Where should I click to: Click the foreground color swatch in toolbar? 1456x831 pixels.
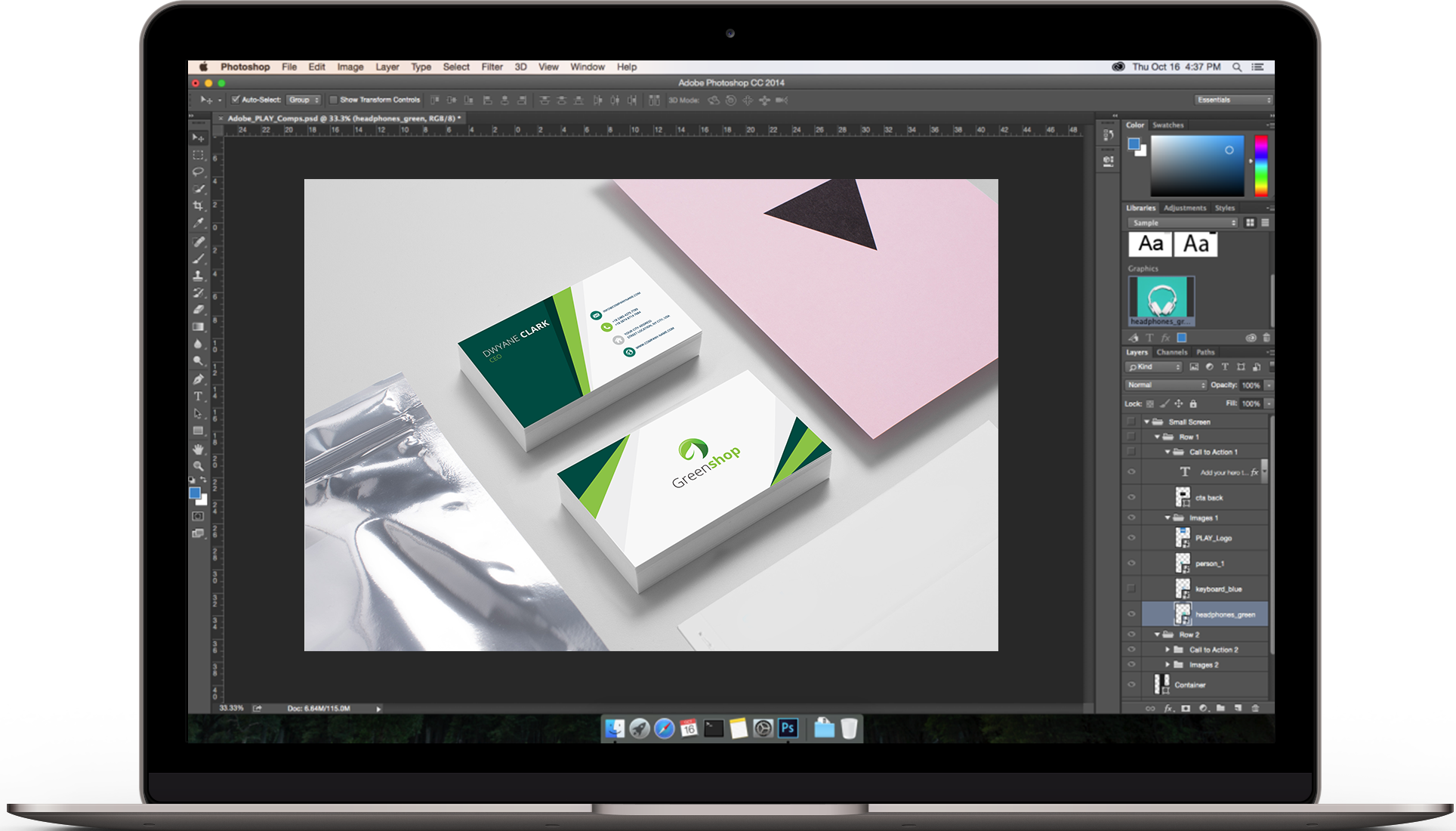point(195,493)
